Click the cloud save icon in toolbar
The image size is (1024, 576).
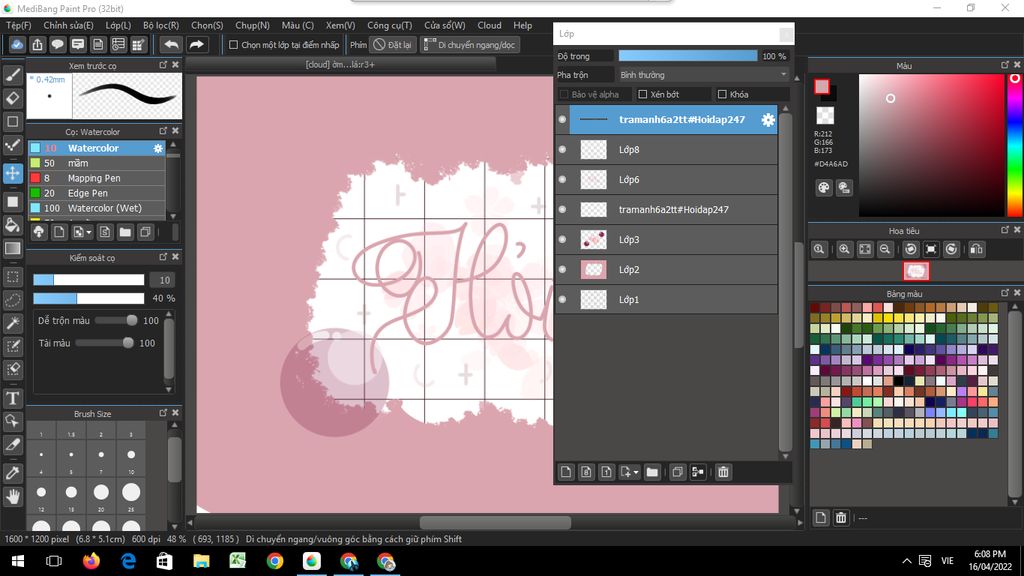[x=17, y=44]
